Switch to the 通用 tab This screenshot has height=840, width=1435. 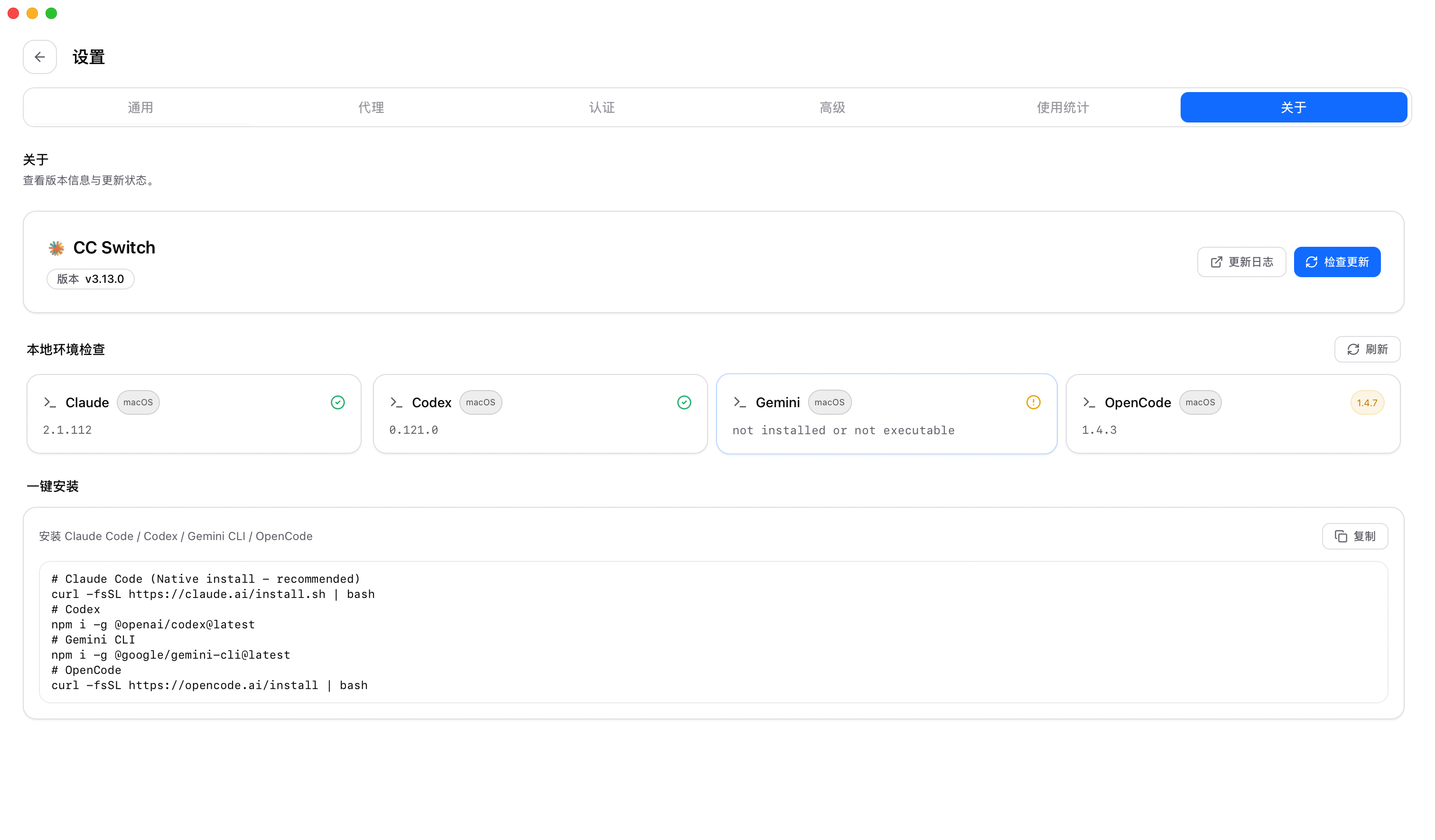click(140, 108)
